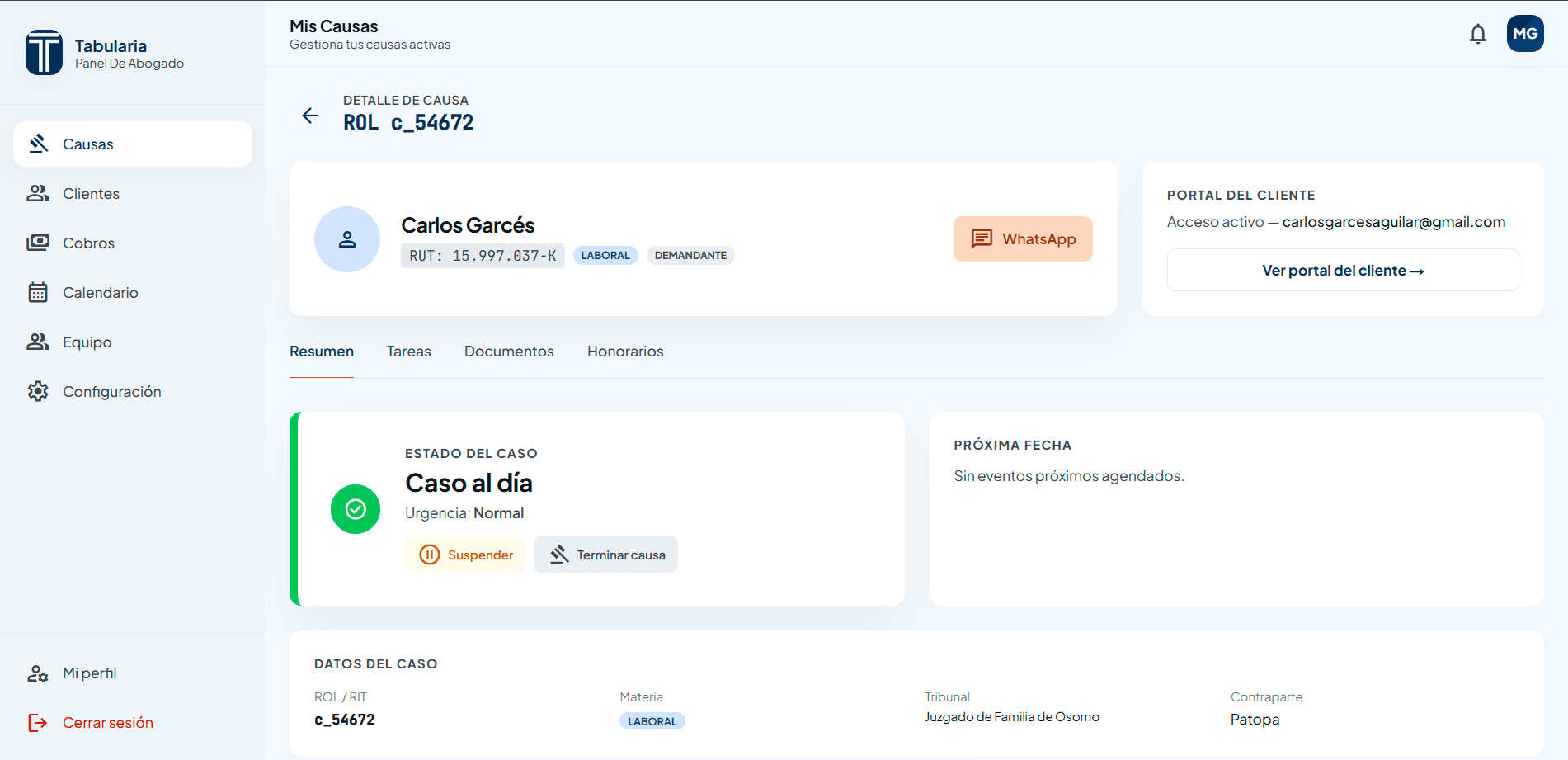Image resolution: width=1568 pixels, height=760 pixels.
Task: Click Urgencia: Normal text
Action: coord(464,513)
